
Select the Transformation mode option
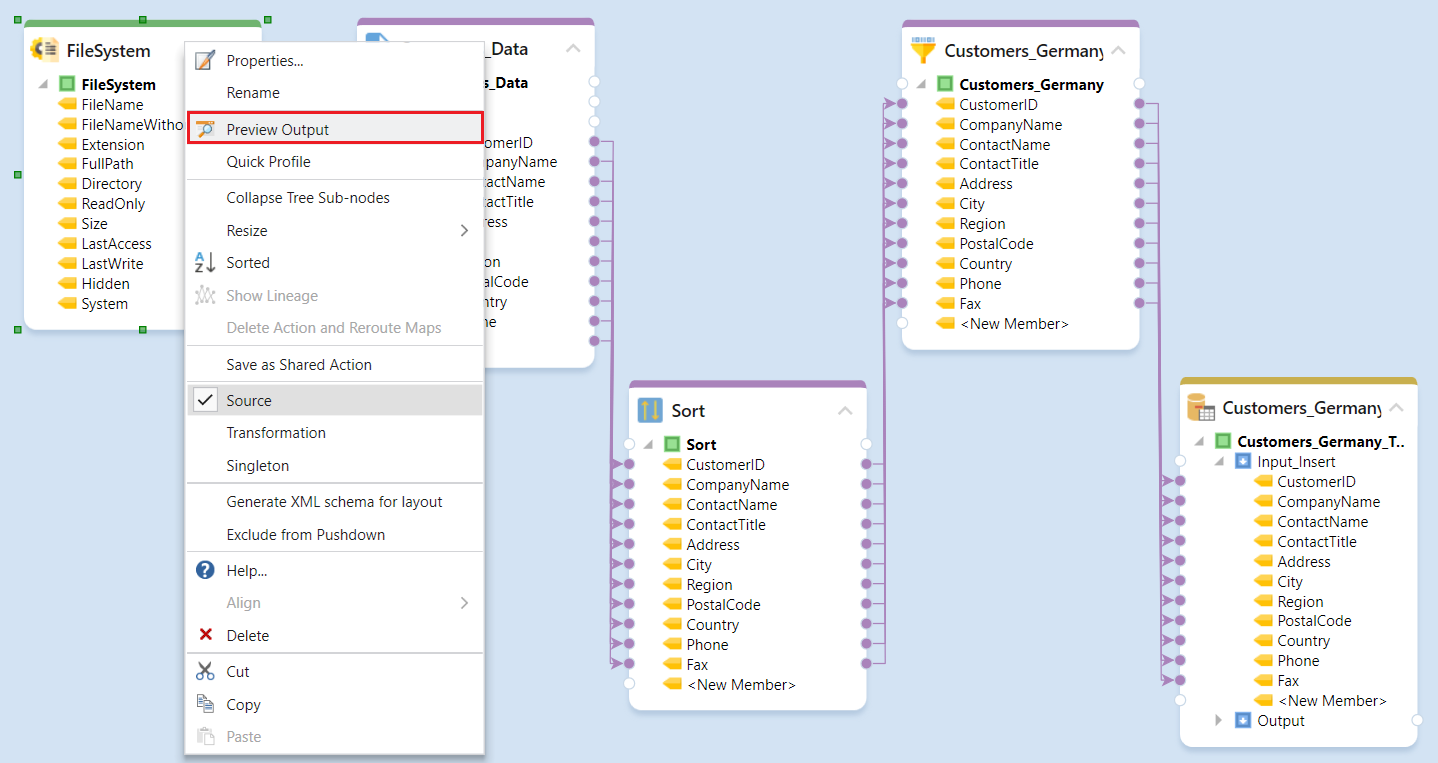coord(276,433)
